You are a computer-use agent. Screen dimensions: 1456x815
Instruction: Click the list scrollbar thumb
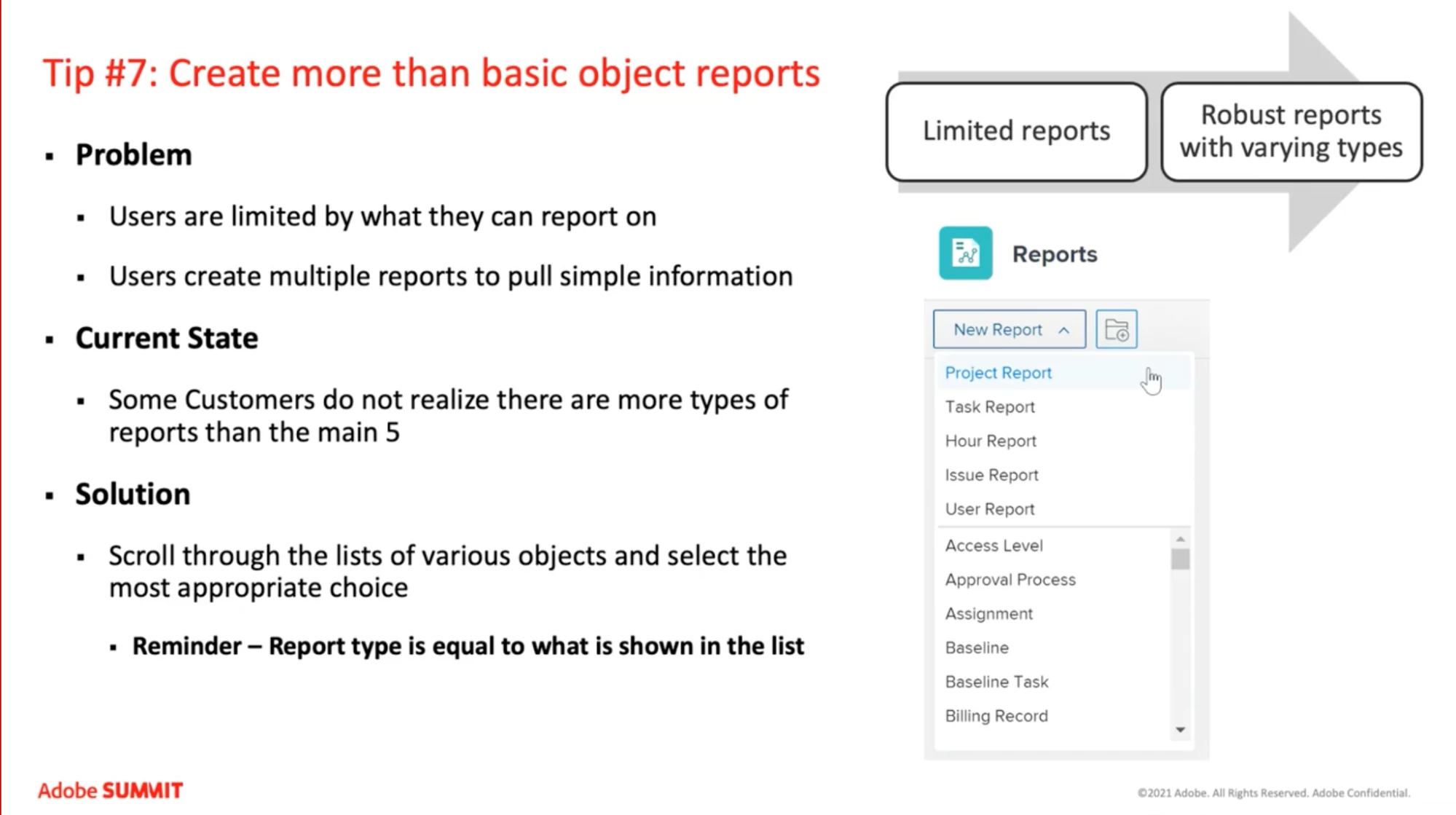click(1180, 559)
